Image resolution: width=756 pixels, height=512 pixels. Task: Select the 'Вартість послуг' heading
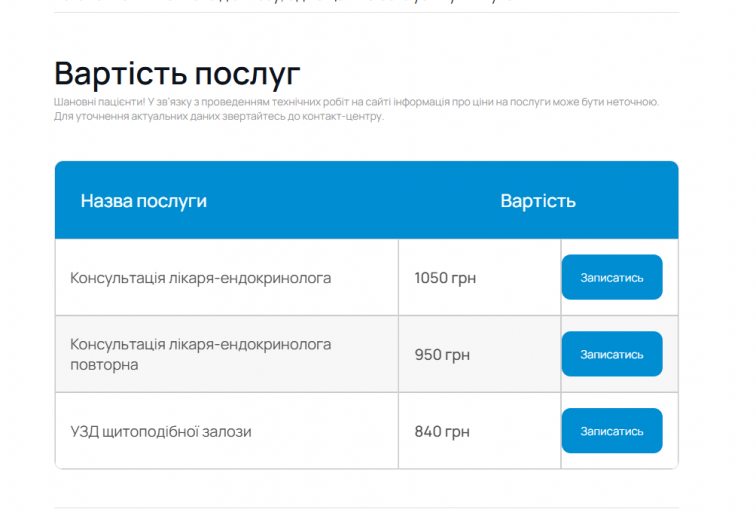pyautogui.click(x=177, y=74)
